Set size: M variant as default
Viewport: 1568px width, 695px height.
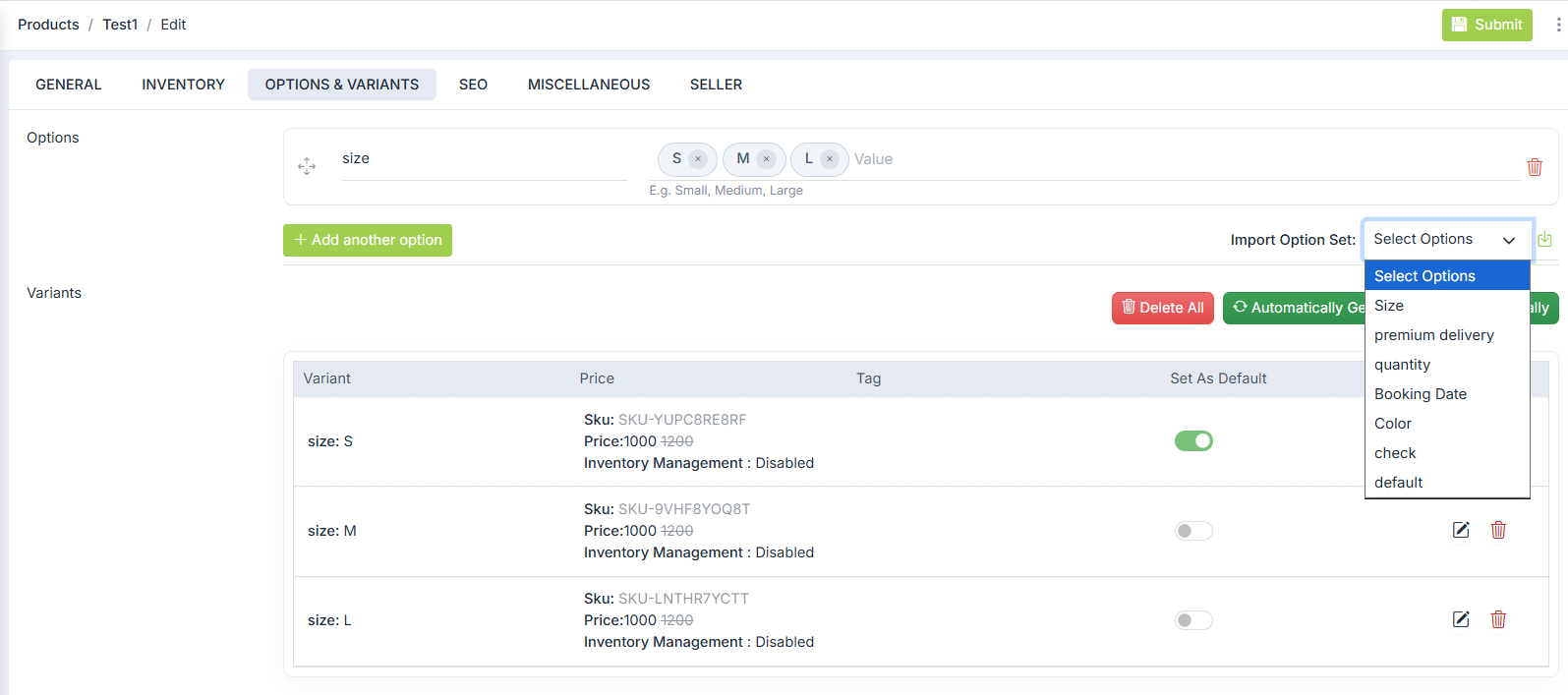[x=1193, y=531]
